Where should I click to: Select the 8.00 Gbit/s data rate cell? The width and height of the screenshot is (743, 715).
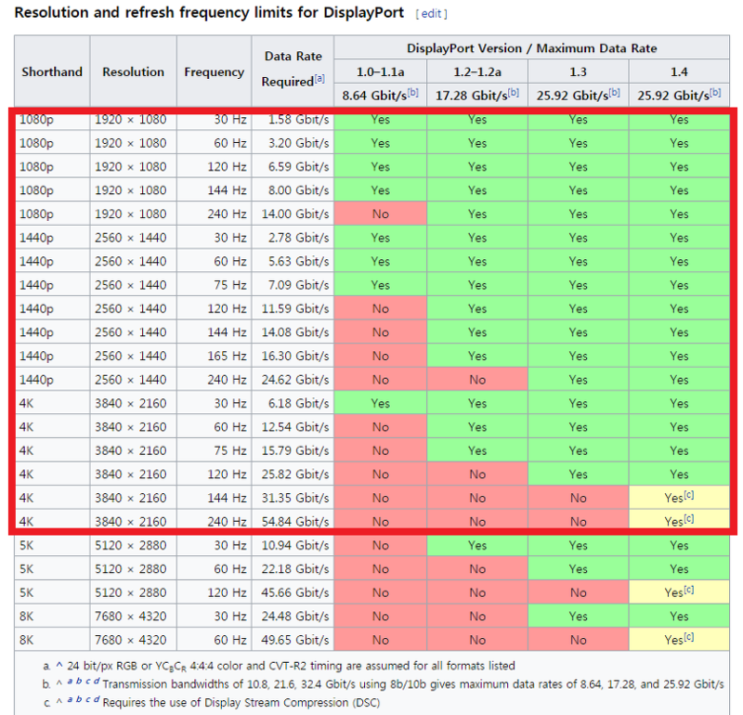(293, 190)
